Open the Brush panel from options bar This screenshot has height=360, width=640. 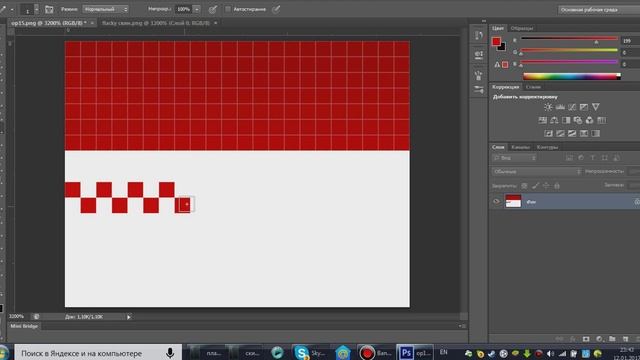tap(49, 9)
